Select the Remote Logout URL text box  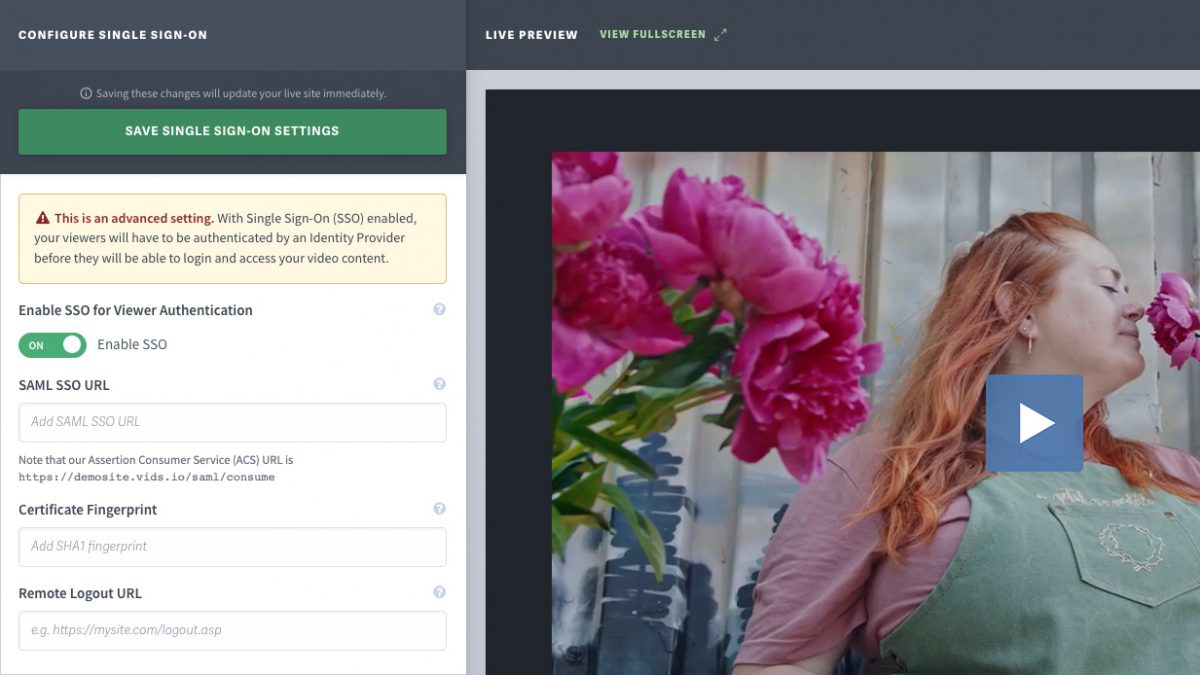tap(232, 631)
